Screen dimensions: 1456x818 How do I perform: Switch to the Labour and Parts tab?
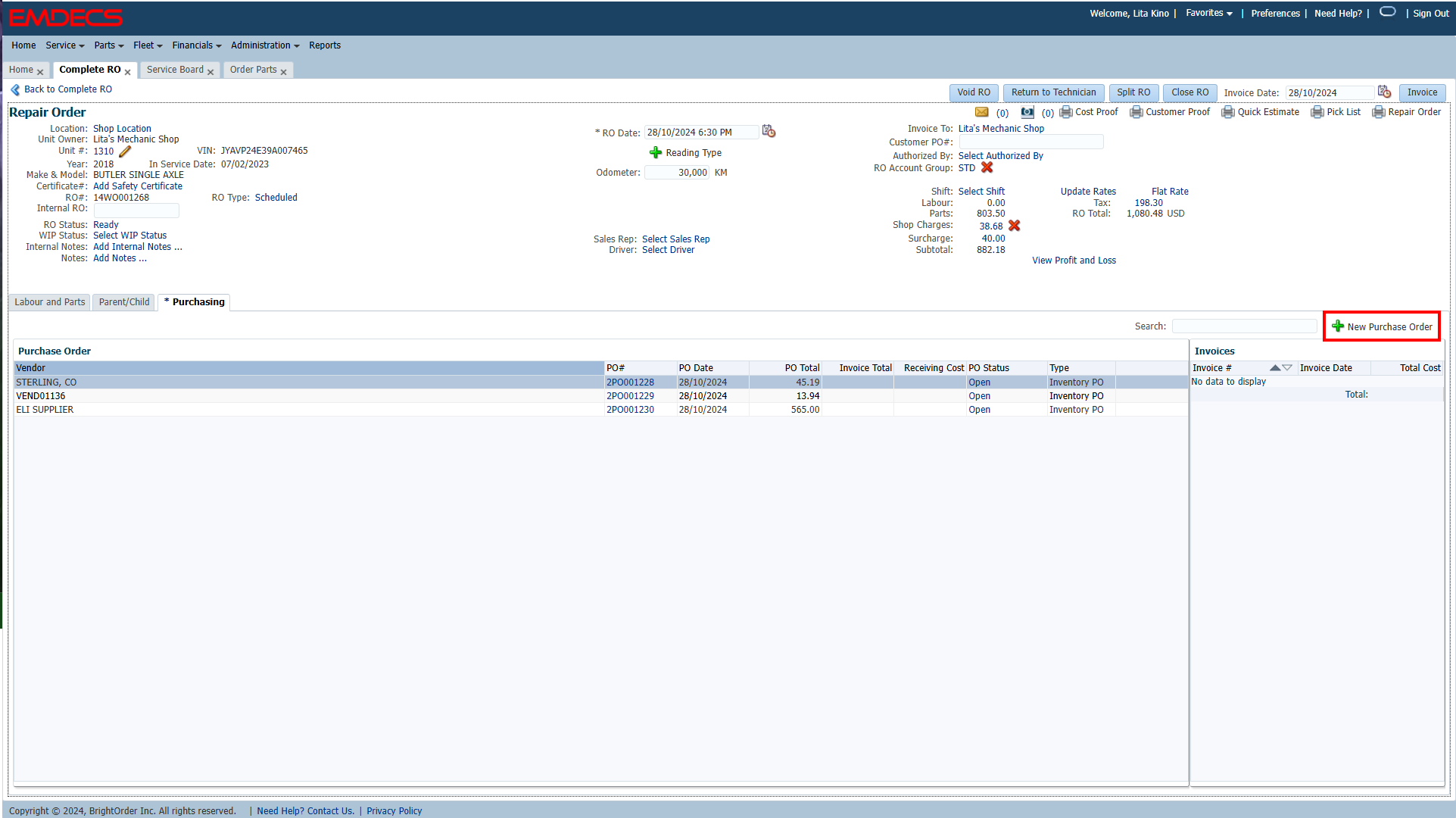[49, 302]
